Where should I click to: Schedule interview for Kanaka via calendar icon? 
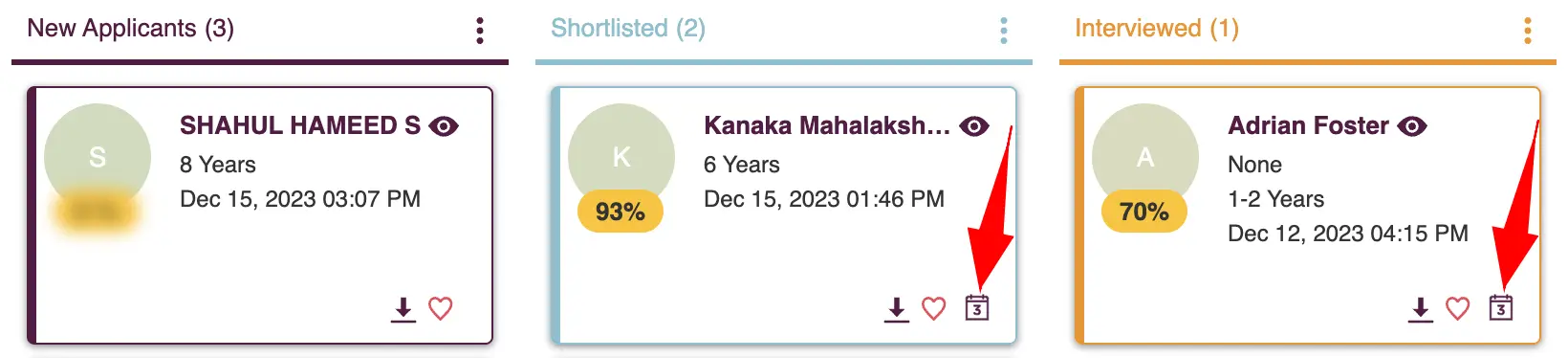pos(977,308)
